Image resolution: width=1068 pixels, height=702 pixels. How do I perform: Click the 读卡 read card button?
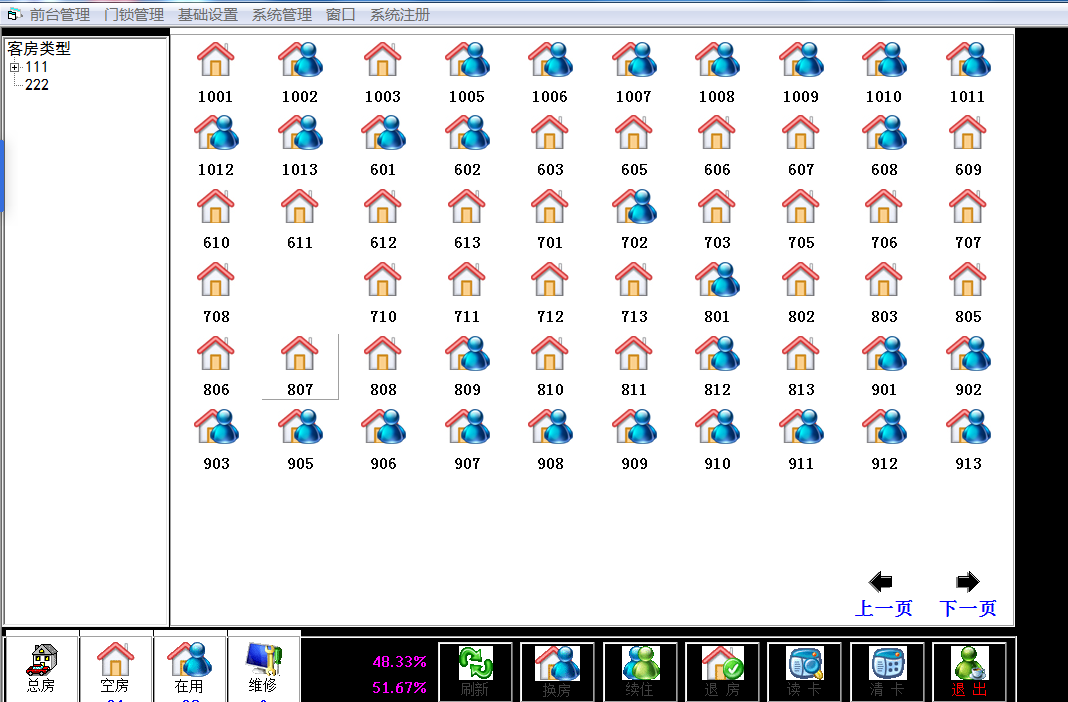click(804, 671)
